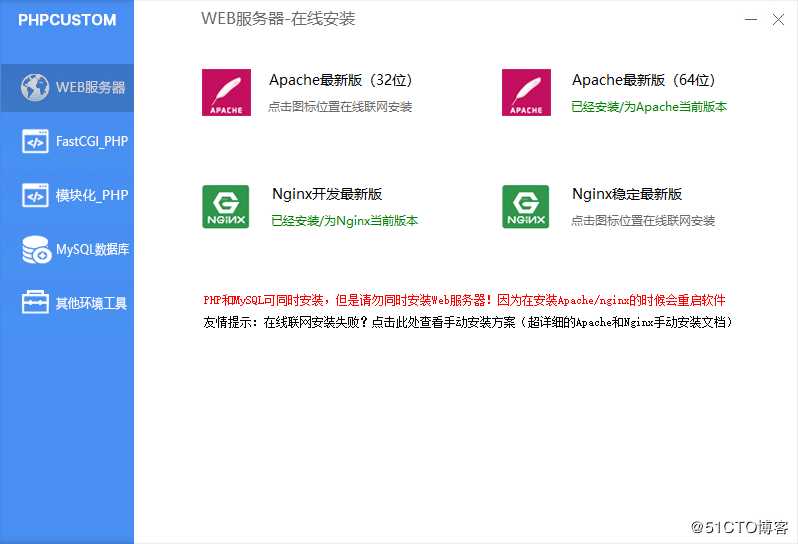Viewport: 798px width, 544px height.
Task: Click the Apache最新版（32位）title
Action: pyautogui.click(x=341, y=80)
